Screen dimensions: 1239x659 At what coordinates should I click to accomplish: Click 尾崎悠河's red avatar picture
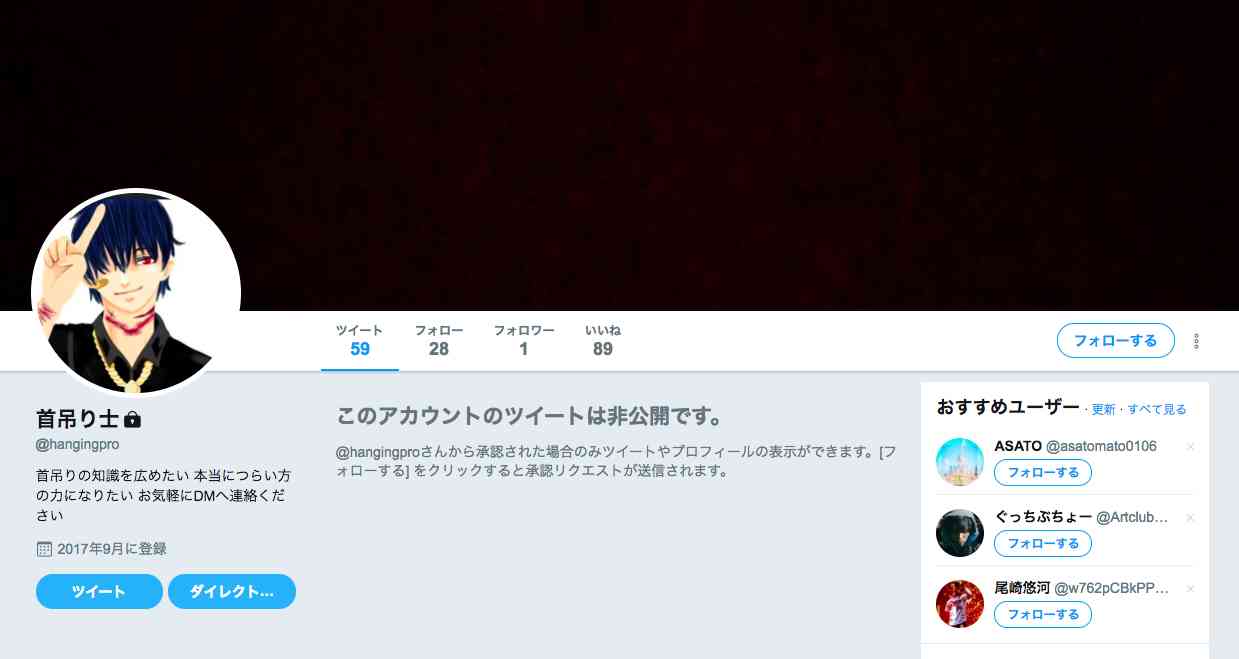(960, 604)
